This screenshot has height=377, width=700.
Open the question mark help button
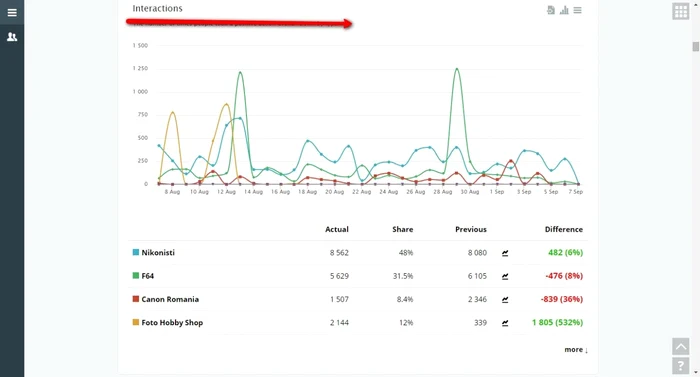(680, 366)
